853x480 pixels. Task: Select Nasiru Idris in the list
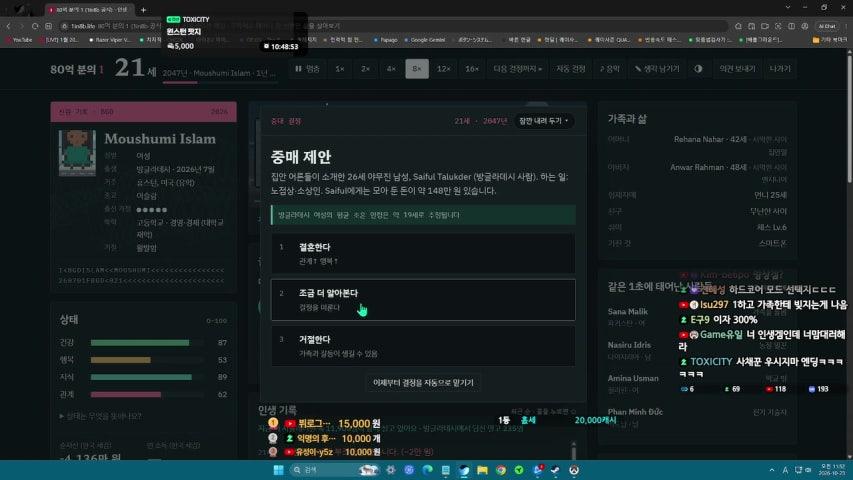(x=629, y=345)
